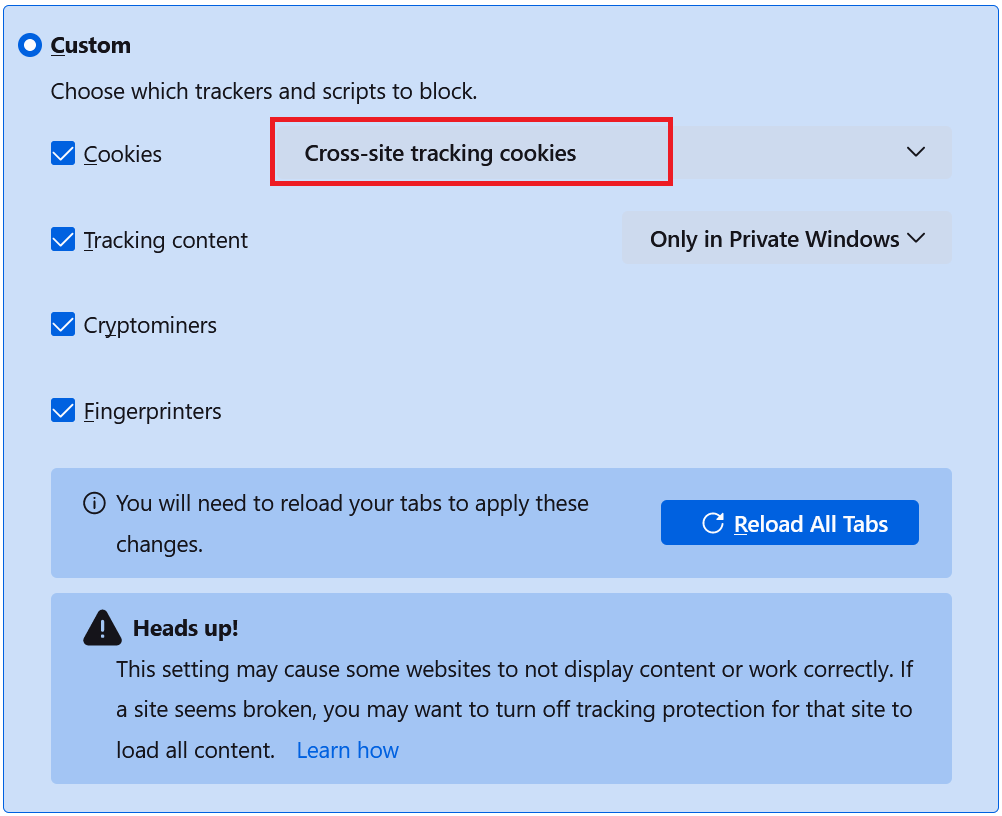Viewport: 1002px width, 816px height.
Task: Toggle the Fingerprinters checkbox
Action: (62, 410)
